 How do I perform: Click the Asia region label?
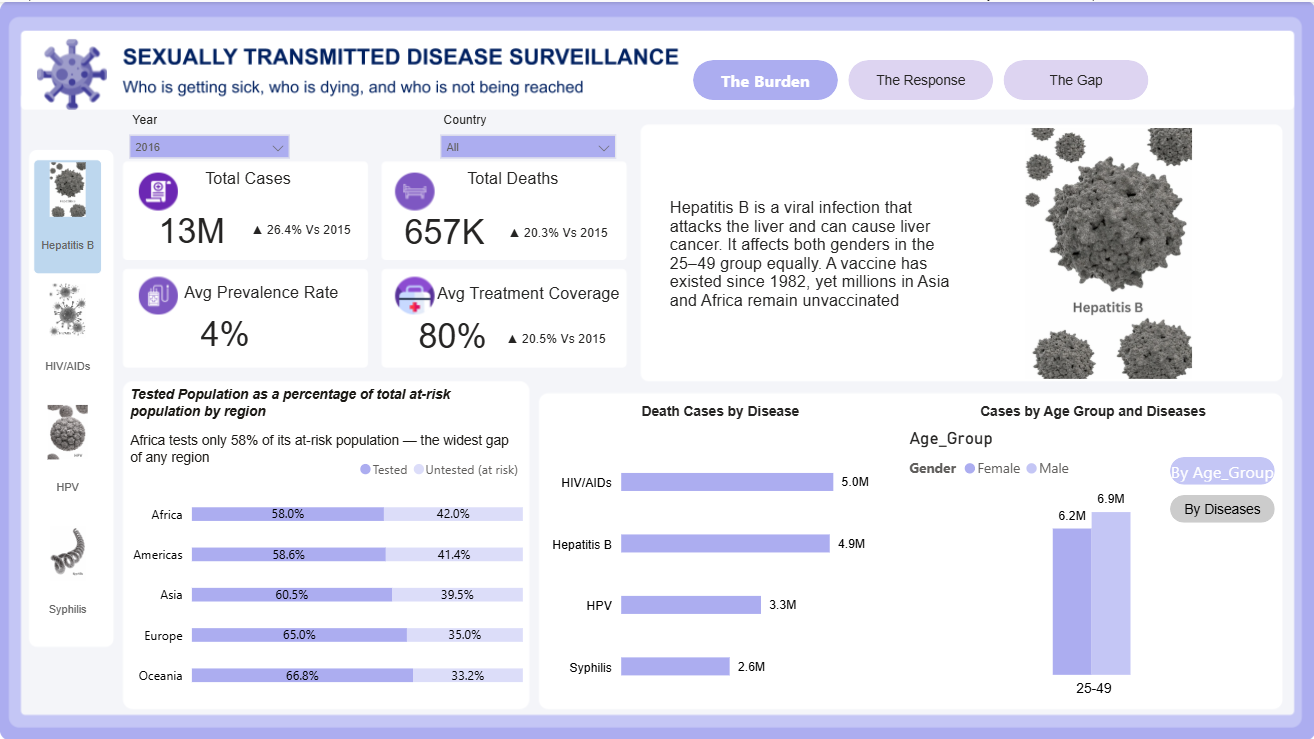click(x=172, y=595)
